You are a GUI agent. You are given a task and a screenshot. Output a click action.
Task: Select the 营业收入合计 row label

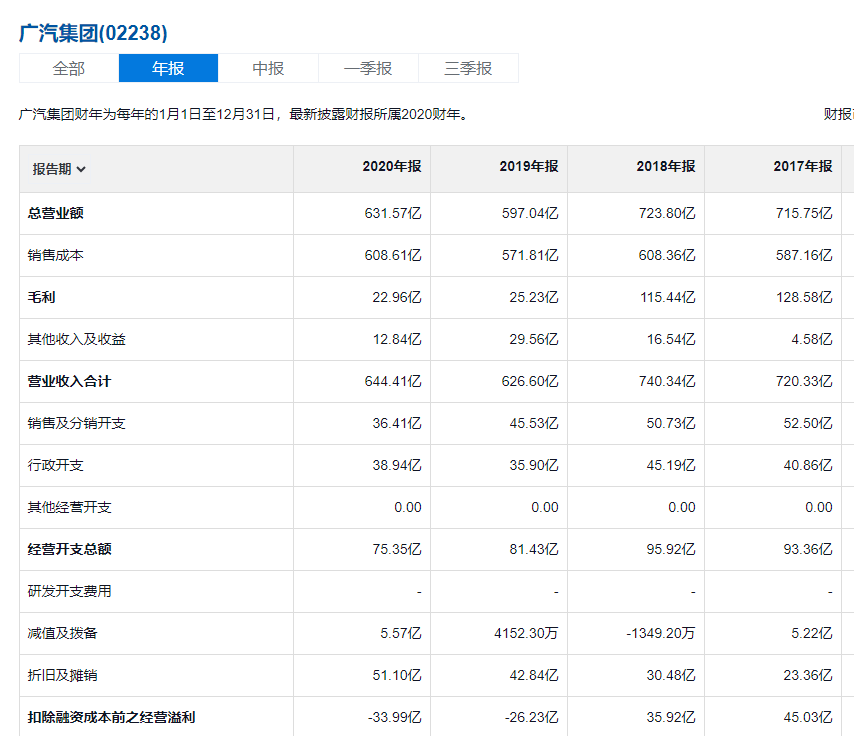point(69,381)
